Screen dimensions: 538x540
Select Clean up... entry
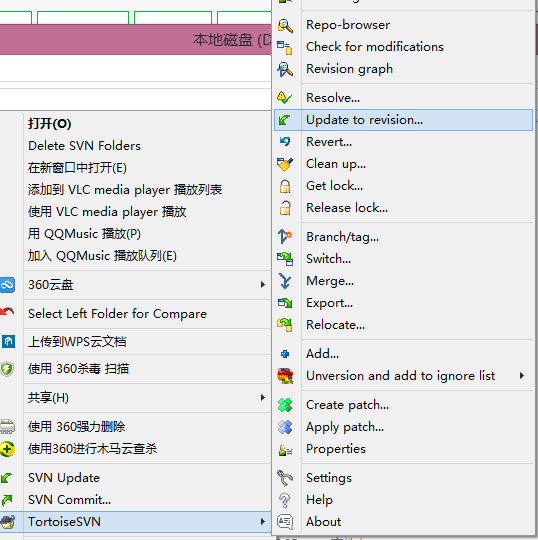point(403,164)
